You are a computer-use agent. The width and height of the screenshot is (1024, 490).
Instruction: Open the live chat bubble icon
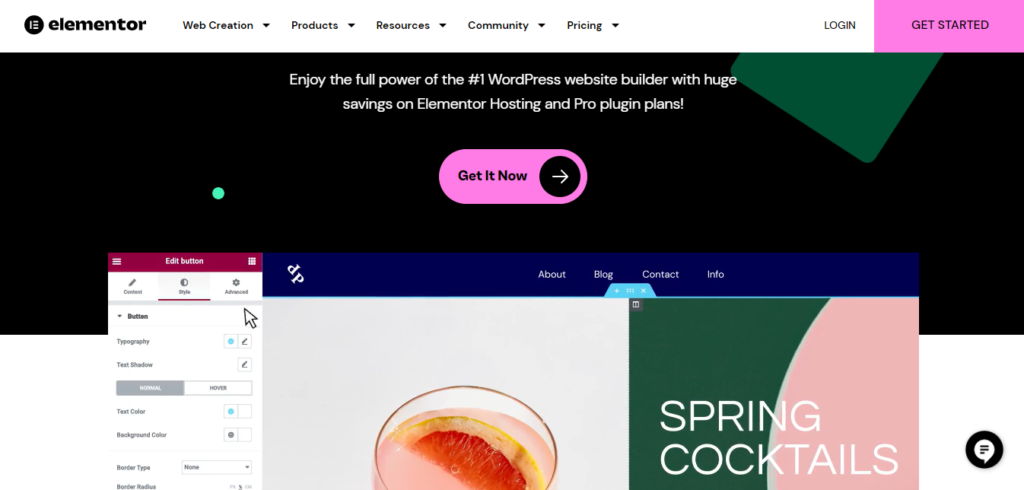pyautogui.click(x=984, y=449)
